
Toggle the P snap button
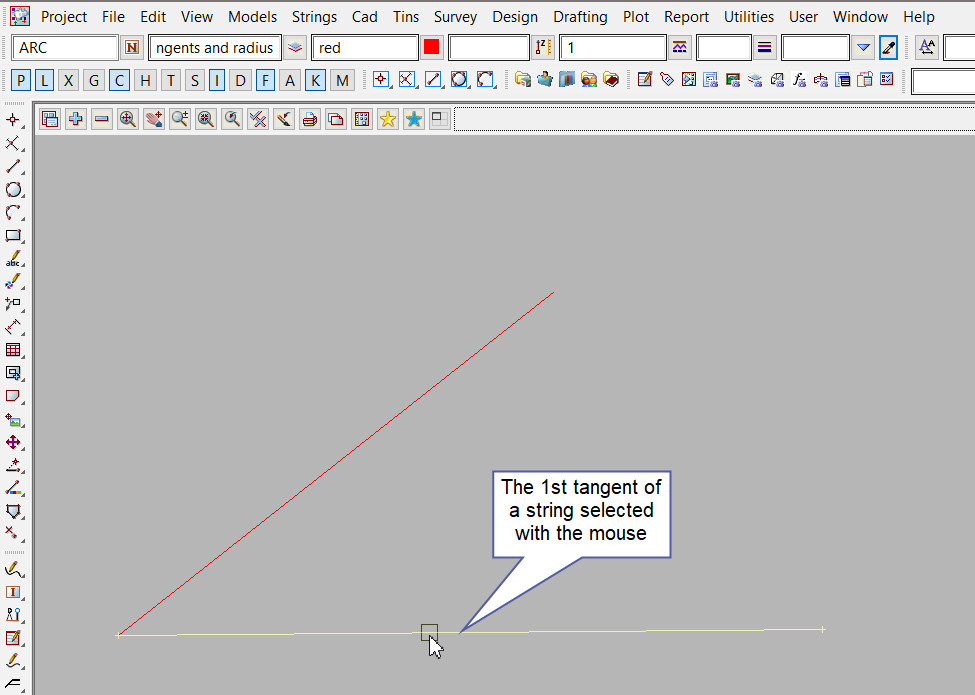pyautogui.click(x=21, y=81)
